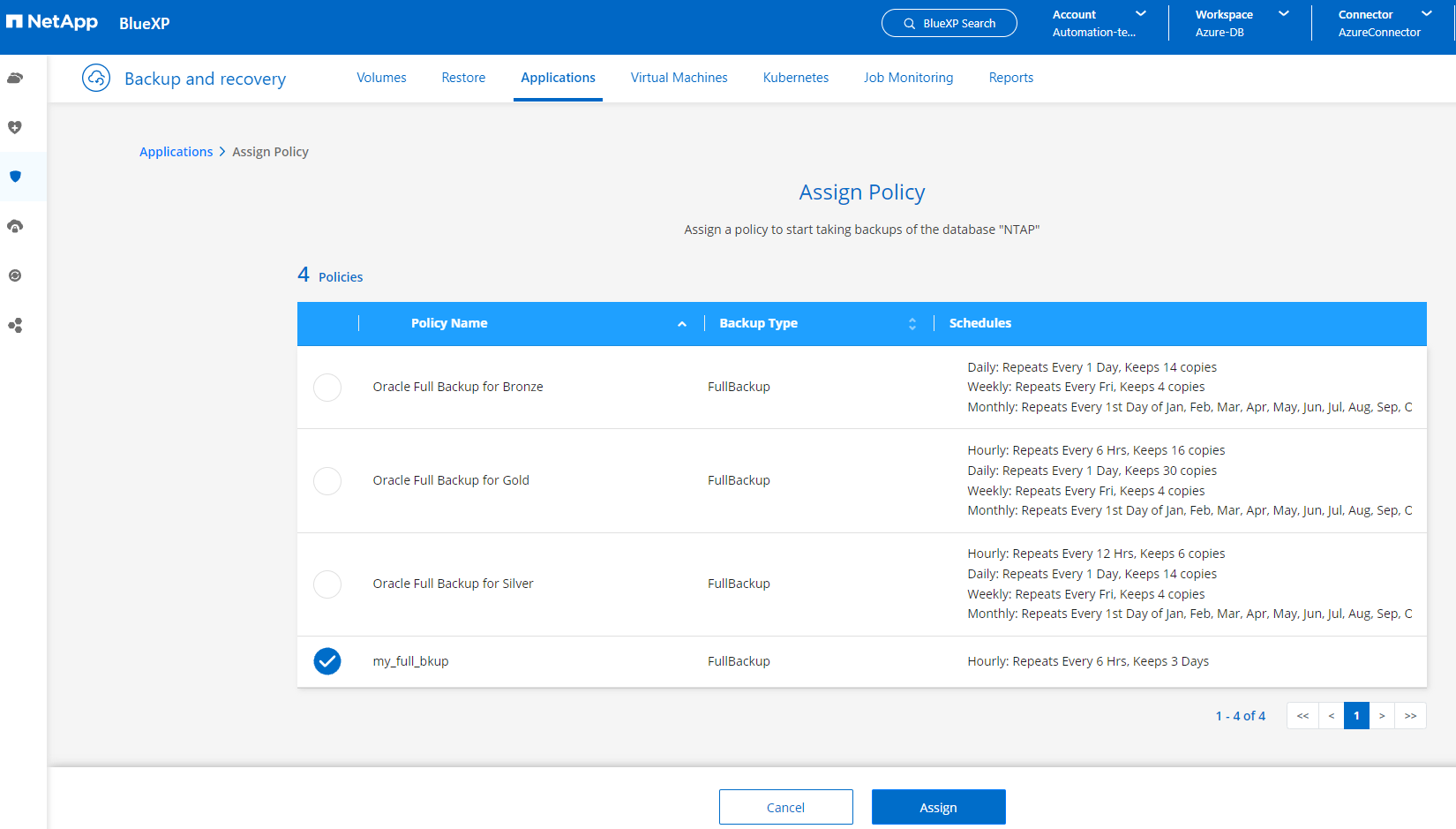Switch to the Job Monitoring tab
Viewport: 1456px width, 829px height.
tap(908, 78)
